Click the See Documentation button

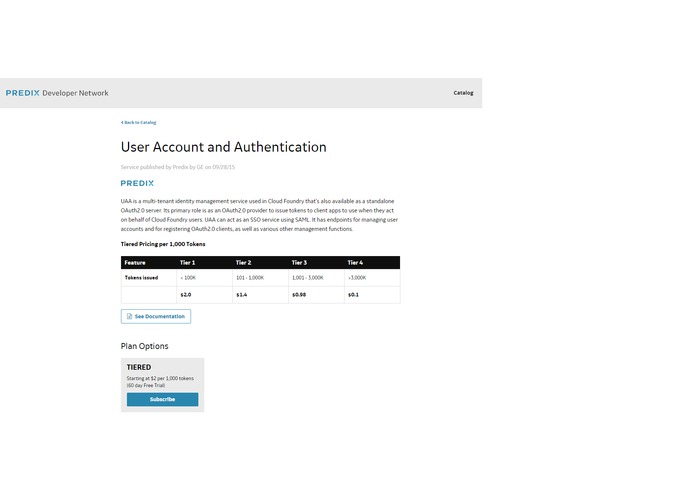(156, 316)
